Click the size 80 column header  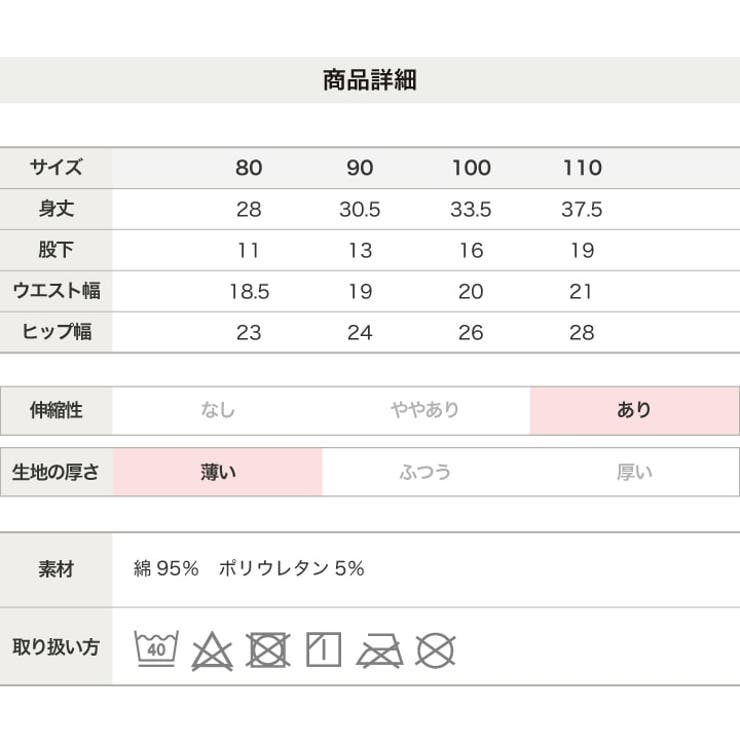[249, 168]
